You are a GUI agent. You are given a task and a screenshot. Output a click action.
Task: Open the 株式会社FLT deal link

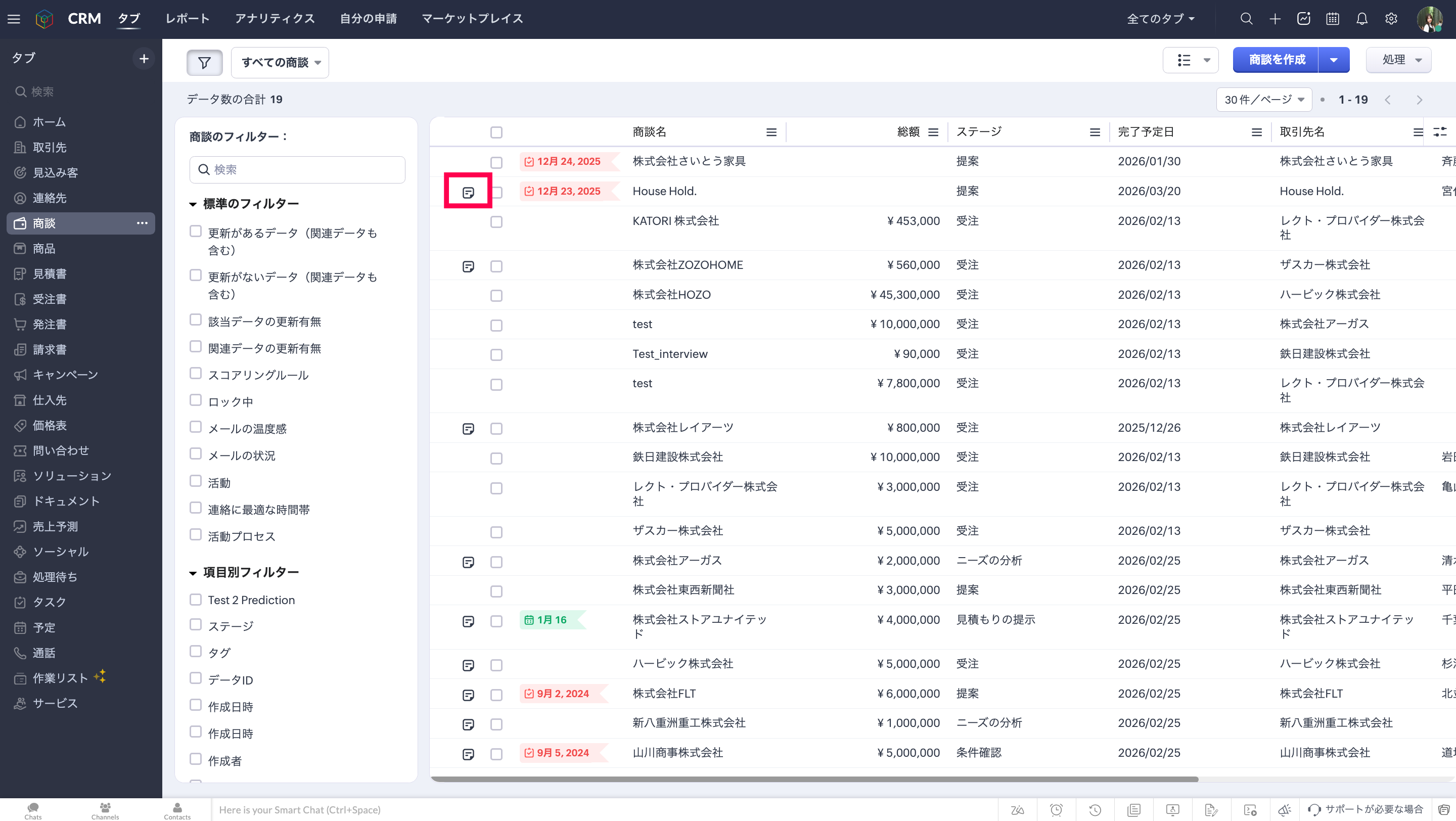pyautogui.click(x=664, y=693)
